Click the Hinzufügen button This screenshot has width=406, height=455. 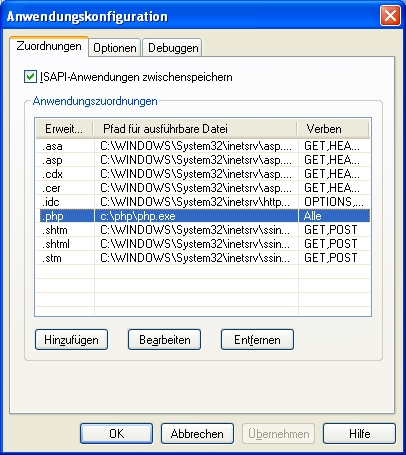click(x=71, y=340)
